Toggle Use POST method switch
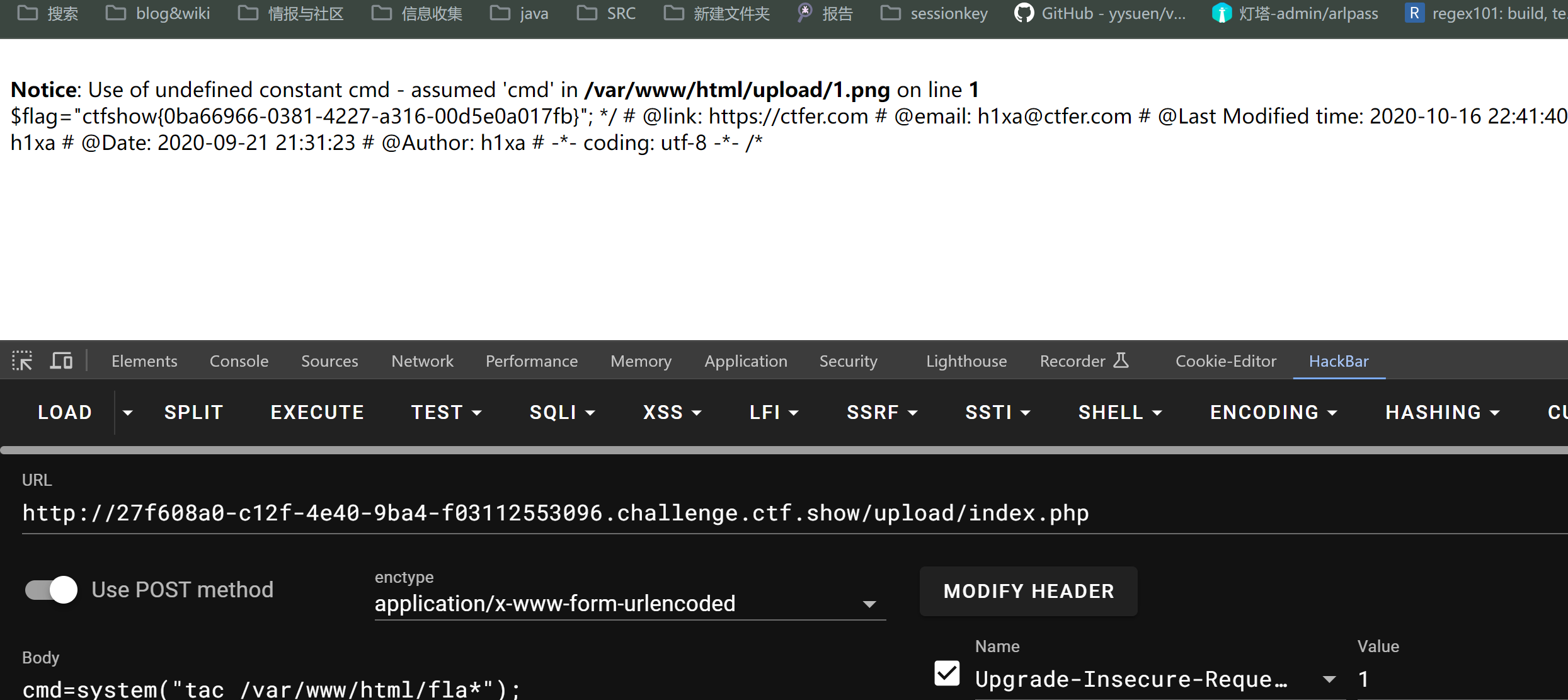Viewport: 1568px width, 700px height. [x=51, y=590]
